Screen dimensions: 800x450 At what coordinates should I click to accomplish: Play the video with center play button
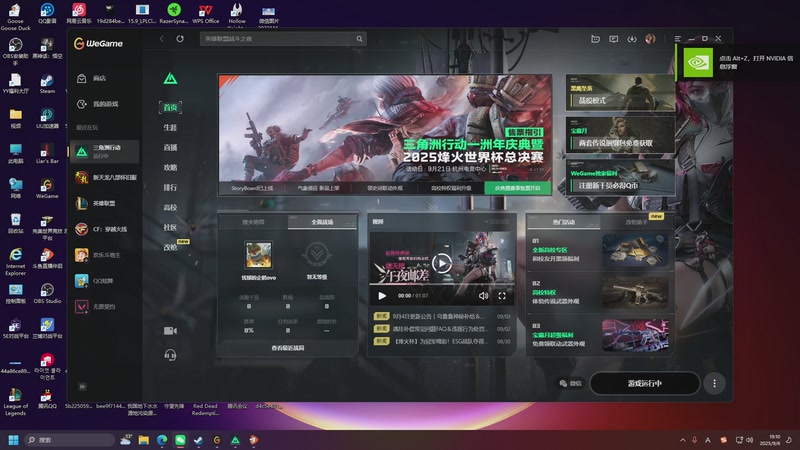tap(442, 263)
